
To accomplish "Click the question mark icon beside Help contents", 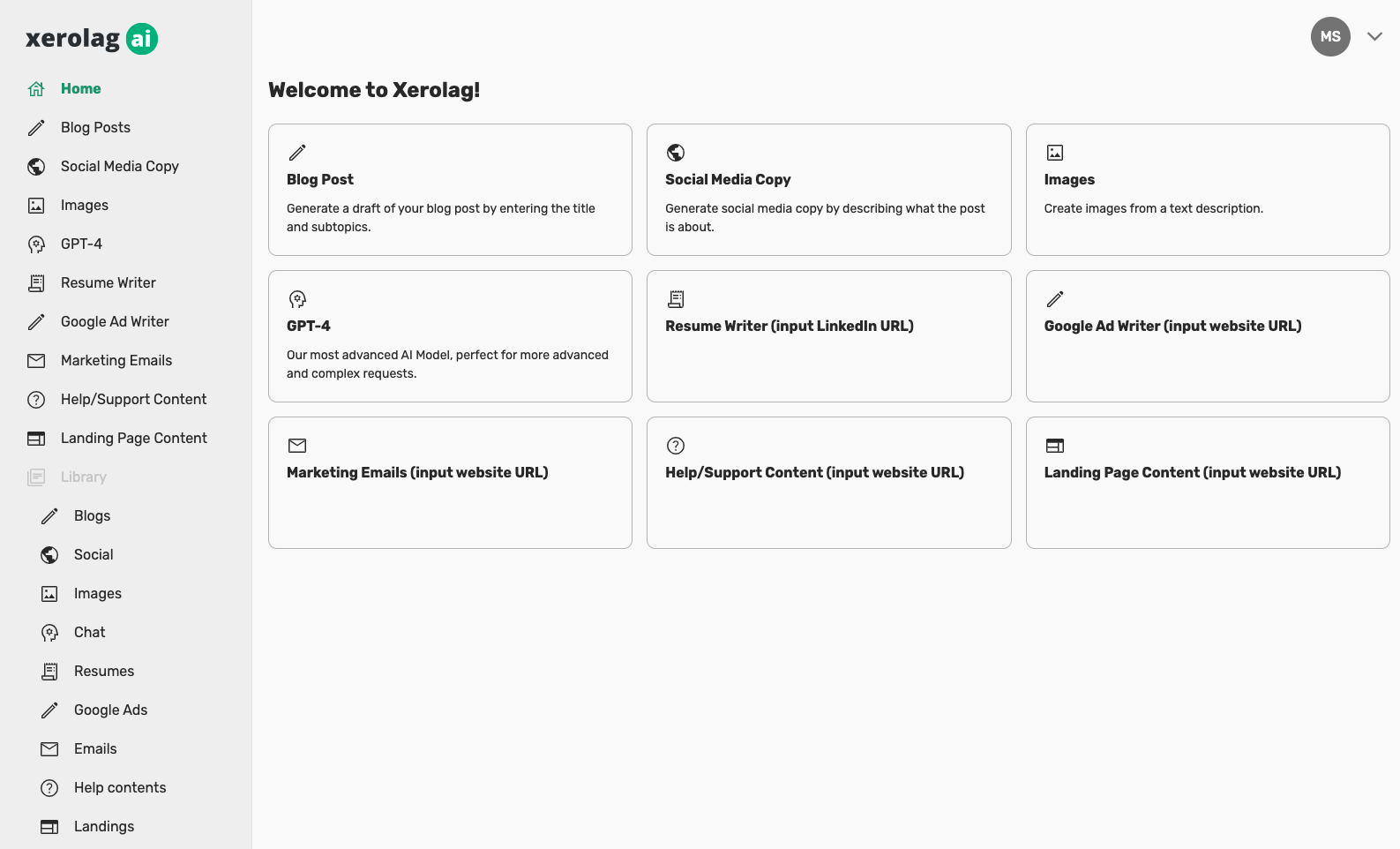I will coord(49,788).
